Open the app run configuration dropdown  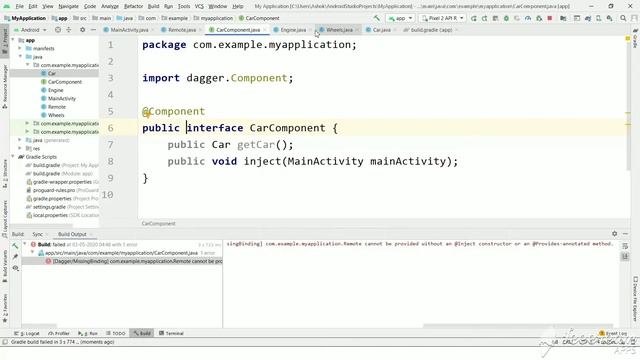click(400, 18)
